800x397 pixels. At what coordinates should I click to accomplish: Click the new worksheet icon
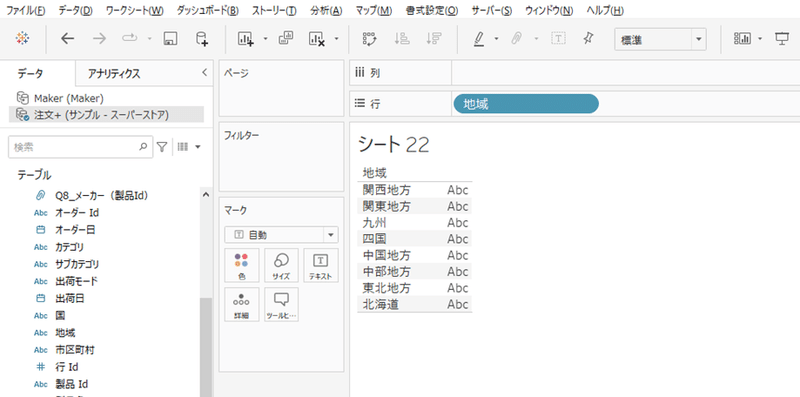point(245,39)
